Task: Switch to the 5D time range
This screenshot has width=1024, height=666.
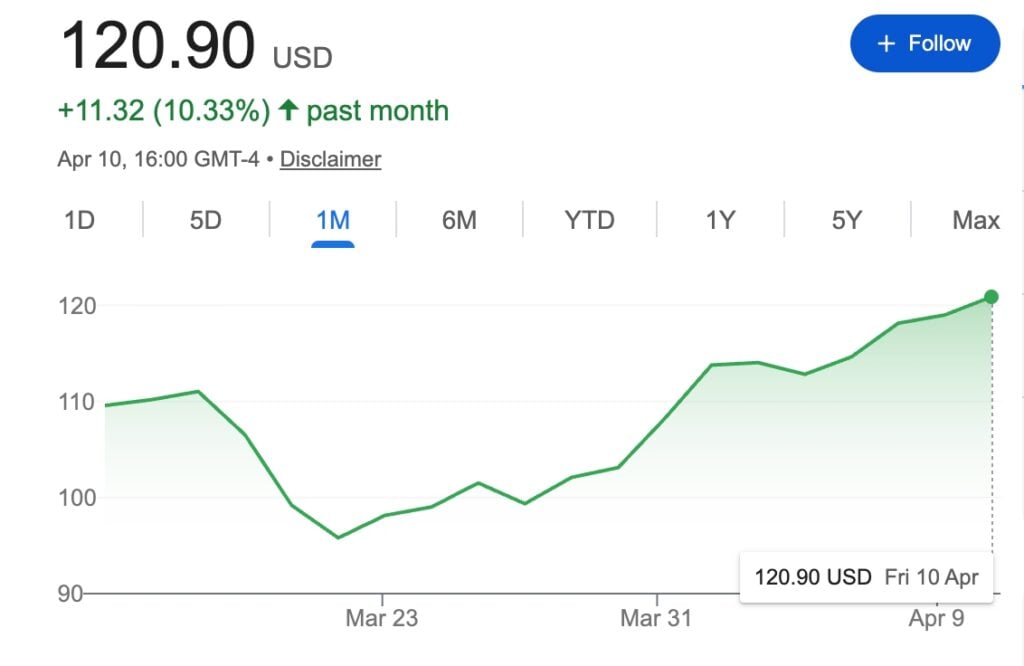Action: pos(205,220)
